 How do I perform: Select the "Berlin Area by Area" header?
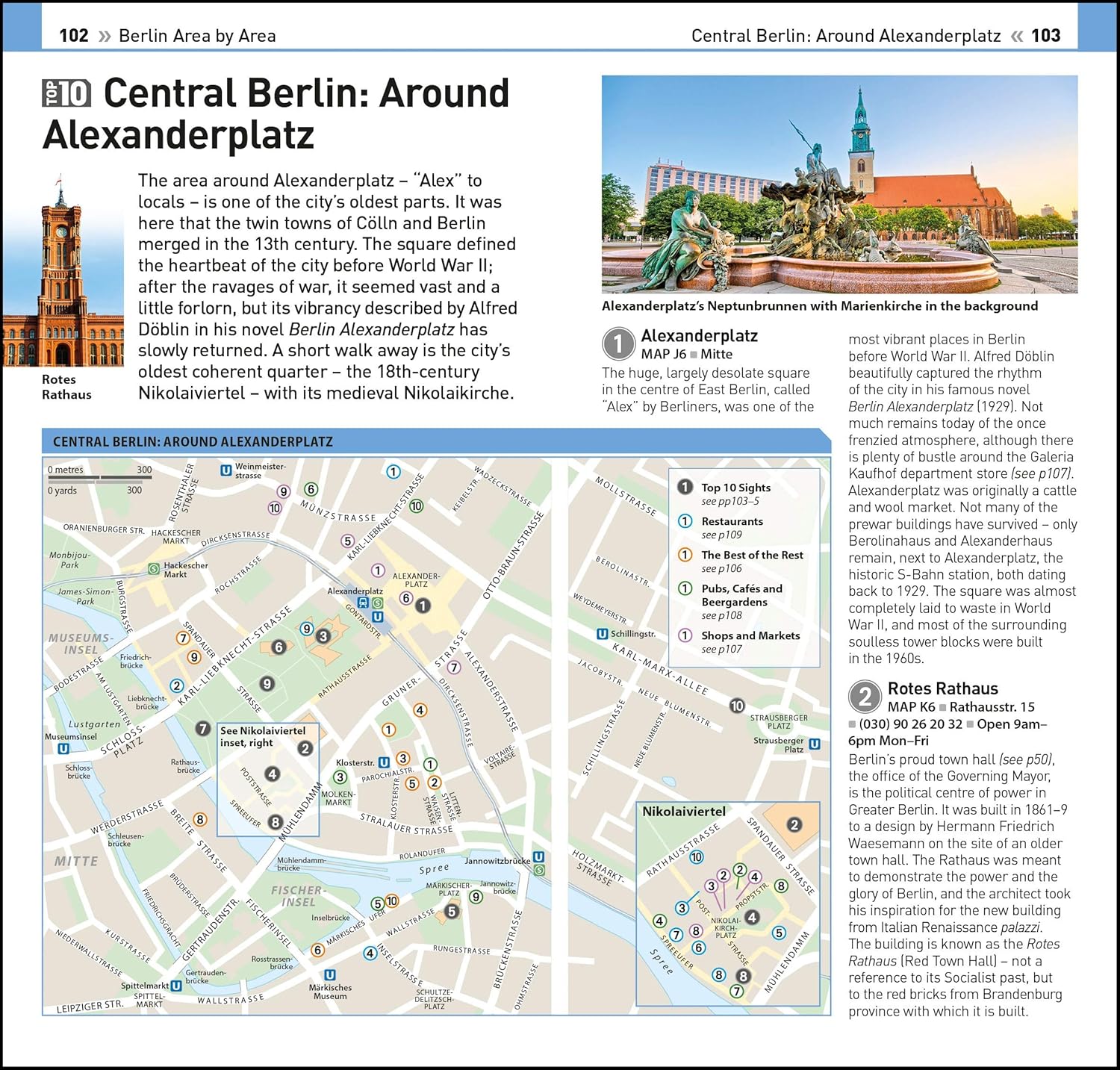coord(197,36)
